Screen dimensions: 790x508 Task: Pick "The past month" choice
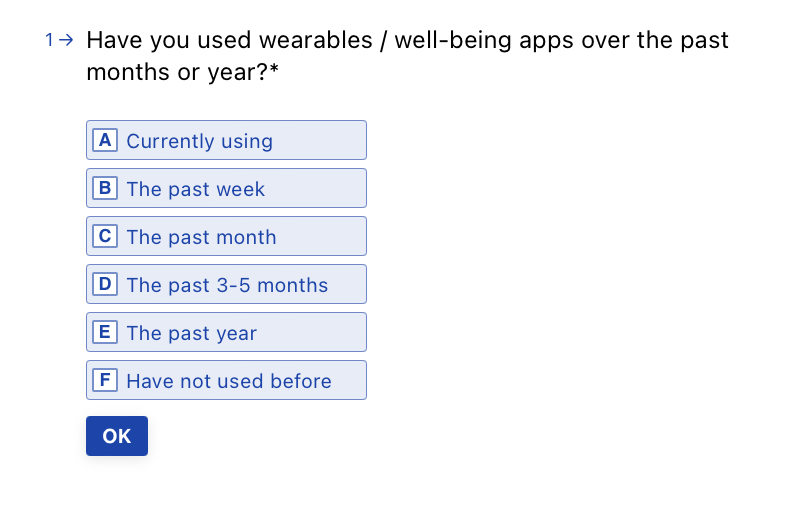[x=226, y=236]
